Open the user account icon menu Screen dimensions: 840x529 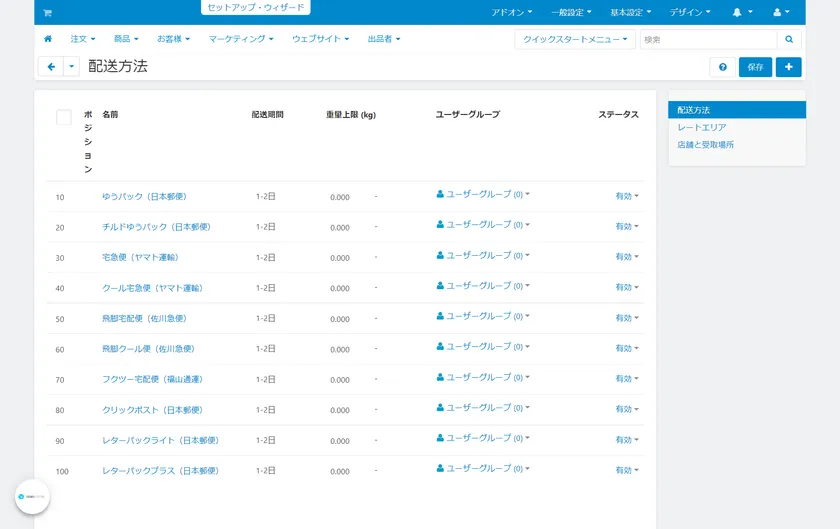coord(782,13)
